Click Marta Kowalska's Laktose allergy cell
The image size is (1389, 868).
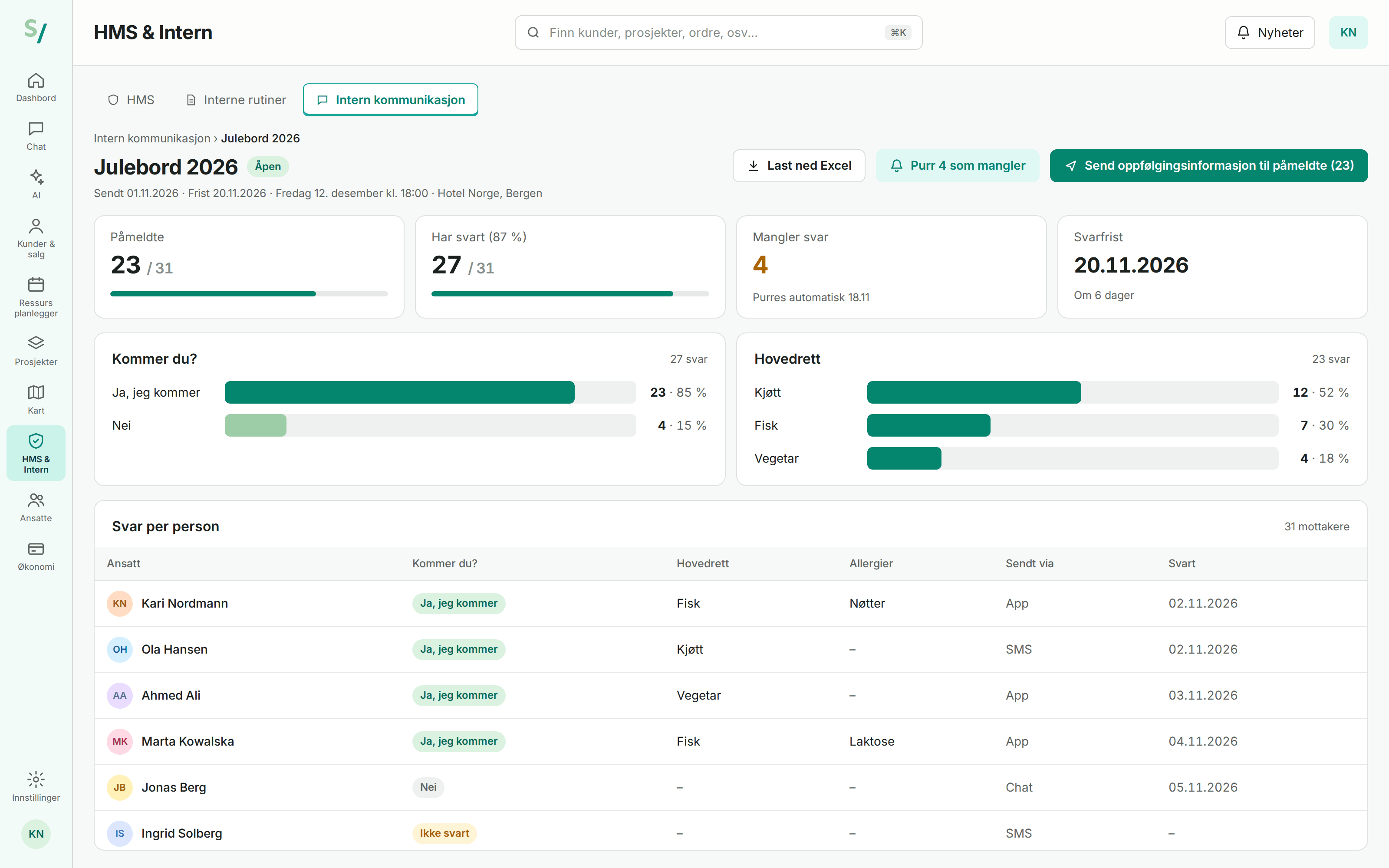click(871, 741)
